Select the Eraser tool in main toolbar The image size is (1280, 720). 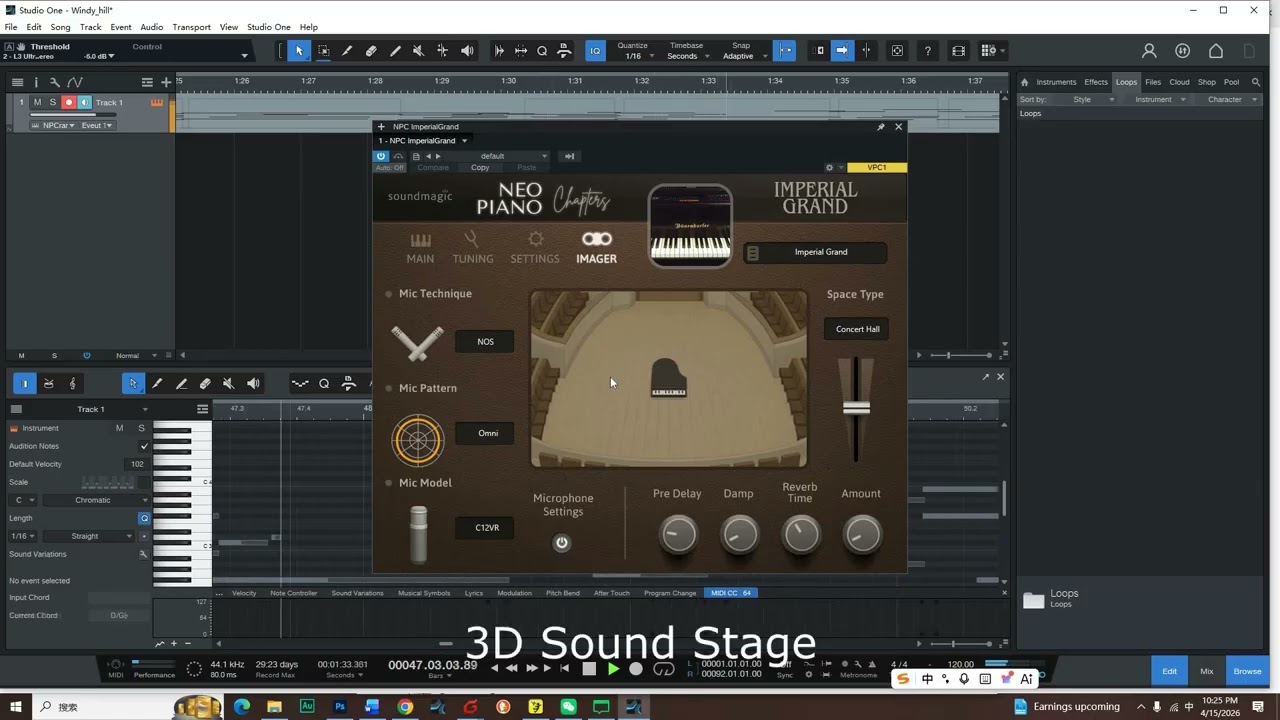point(371,50)
